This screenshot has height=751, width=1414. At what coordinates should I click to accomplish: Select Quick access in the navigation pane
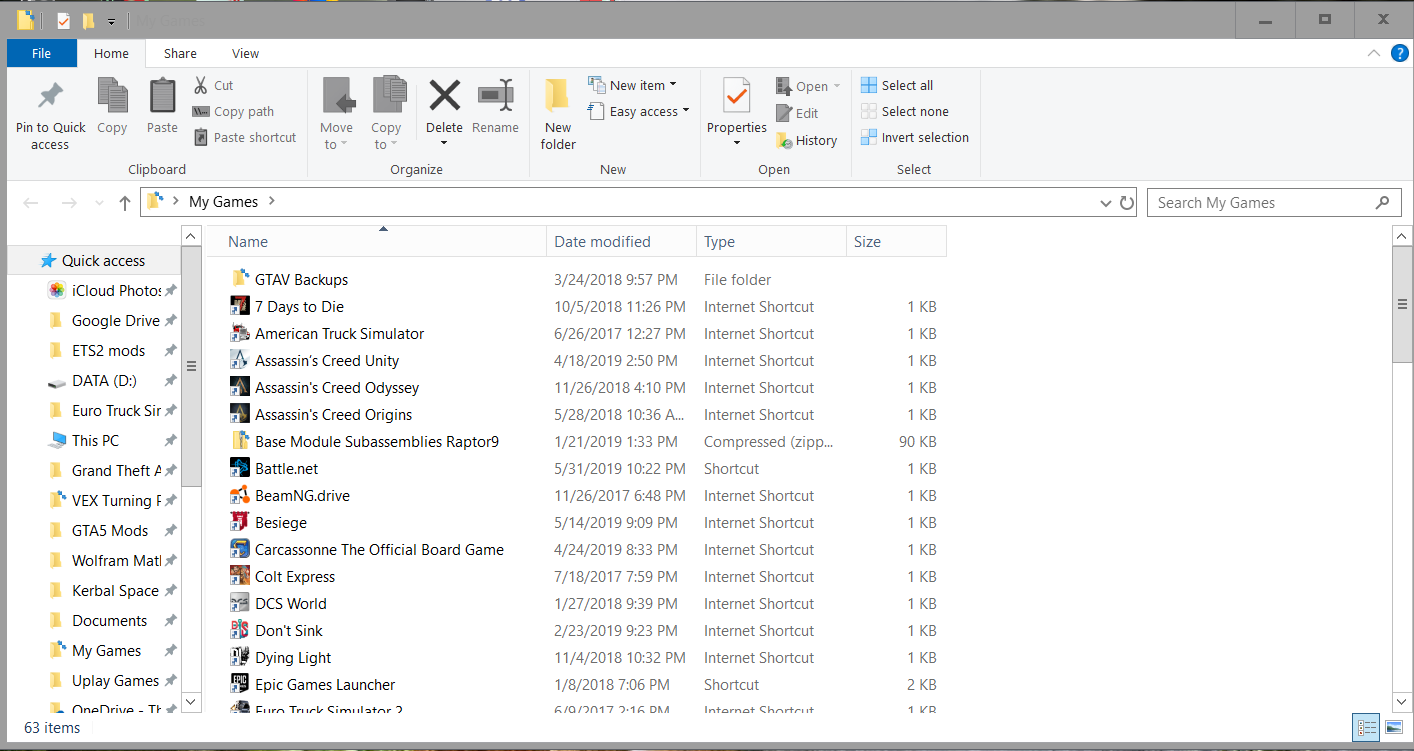pyautogui.click(x=95, y=261)
